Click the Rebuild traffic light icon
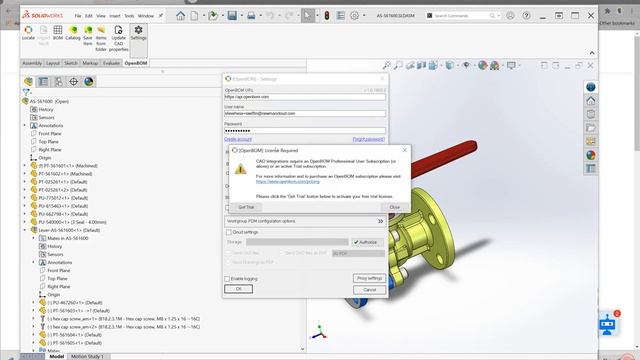This screenshot has width=640, height=360. 327,16
